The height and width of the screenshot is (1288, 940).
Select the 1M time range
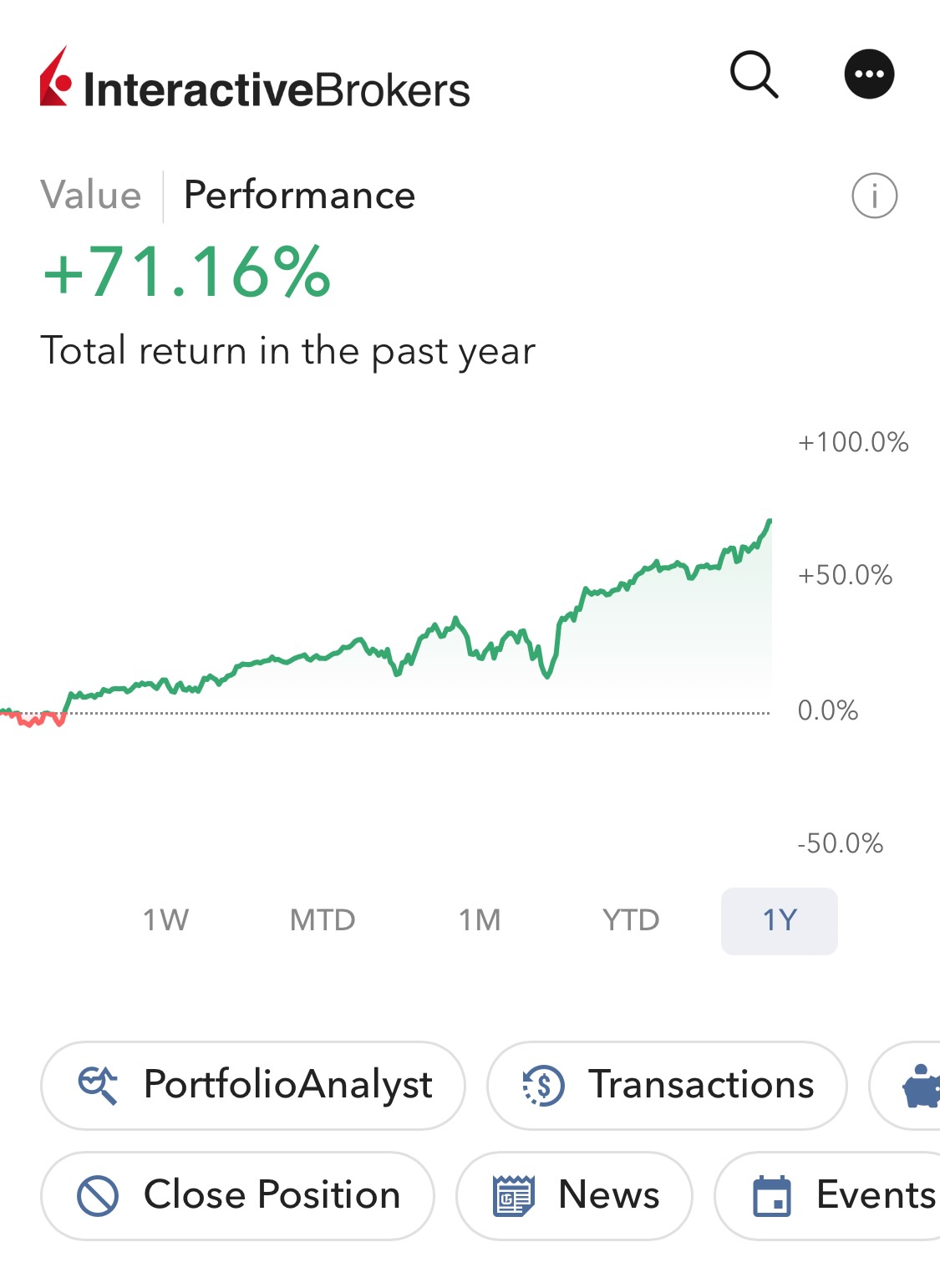[480, 920]
